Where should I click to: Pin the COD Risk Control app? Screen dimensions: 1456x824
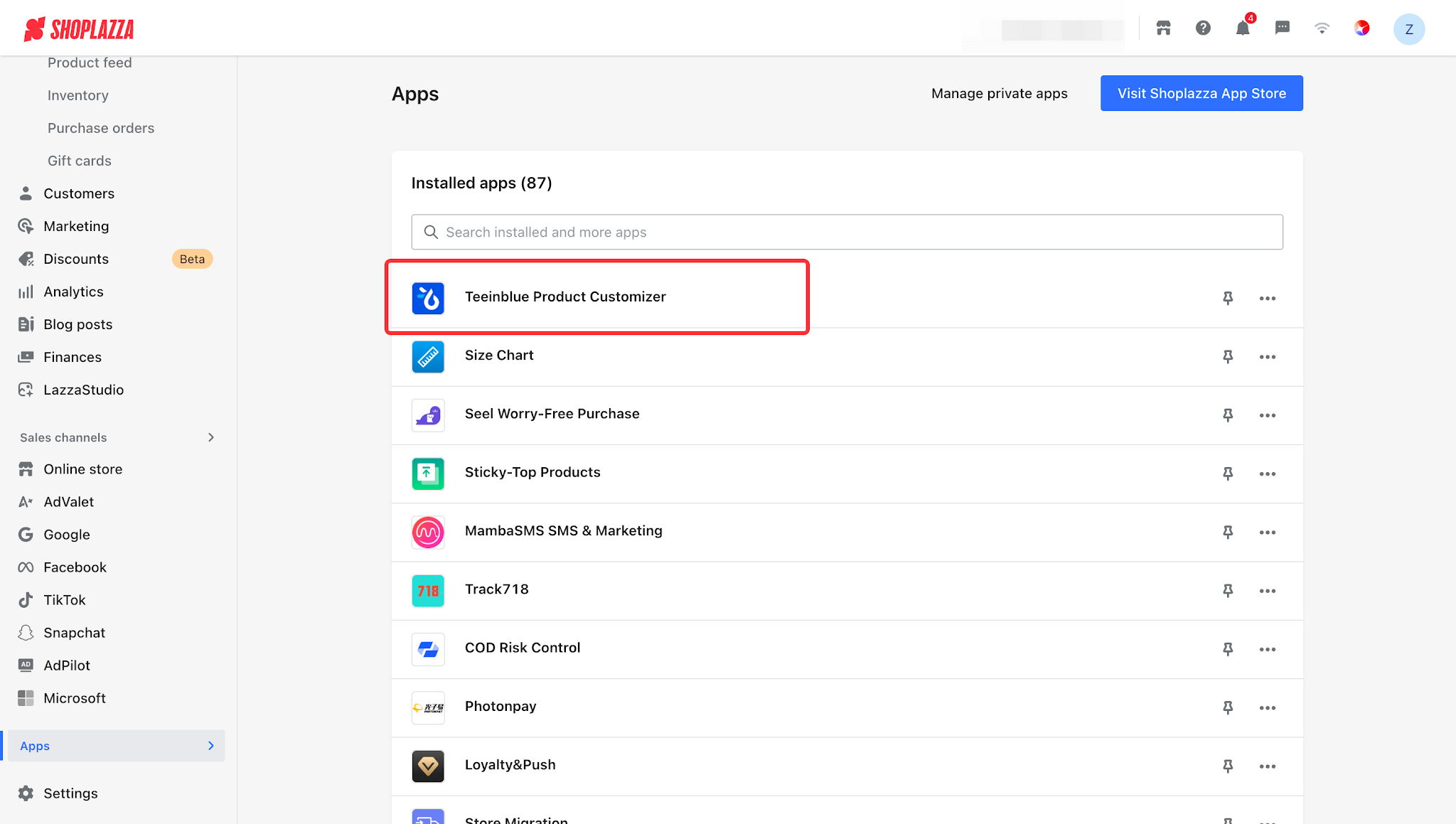(x=1228, y=649)
